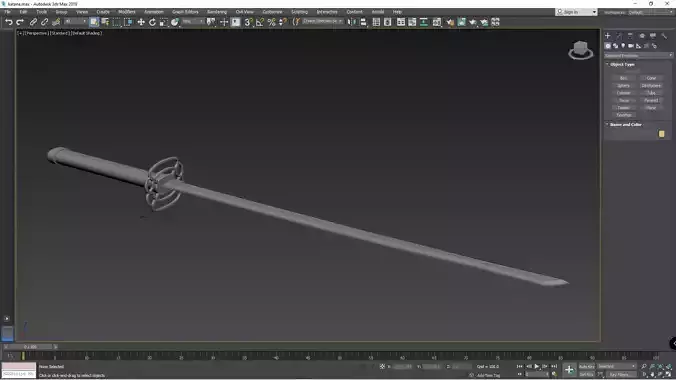Click the Mirror tool icon

tap(352, 22)
